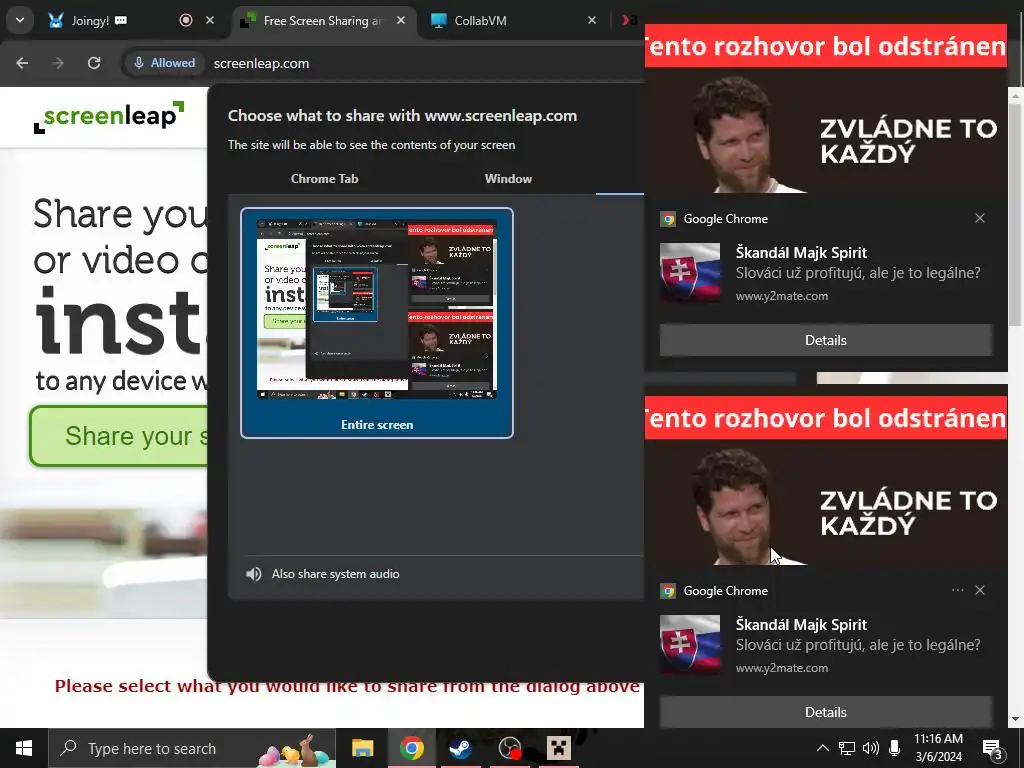The width and height of the screenshot is (1024, 768).
Task: Dismiss the bottom Google Chrome notification
Action: (980, 590)
